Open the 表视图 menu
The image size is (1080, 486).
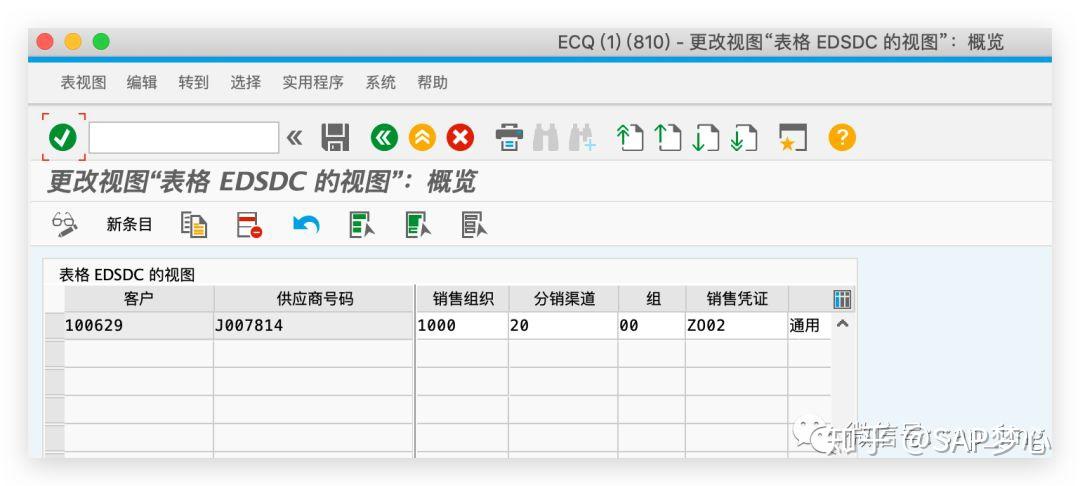(83, 83)
